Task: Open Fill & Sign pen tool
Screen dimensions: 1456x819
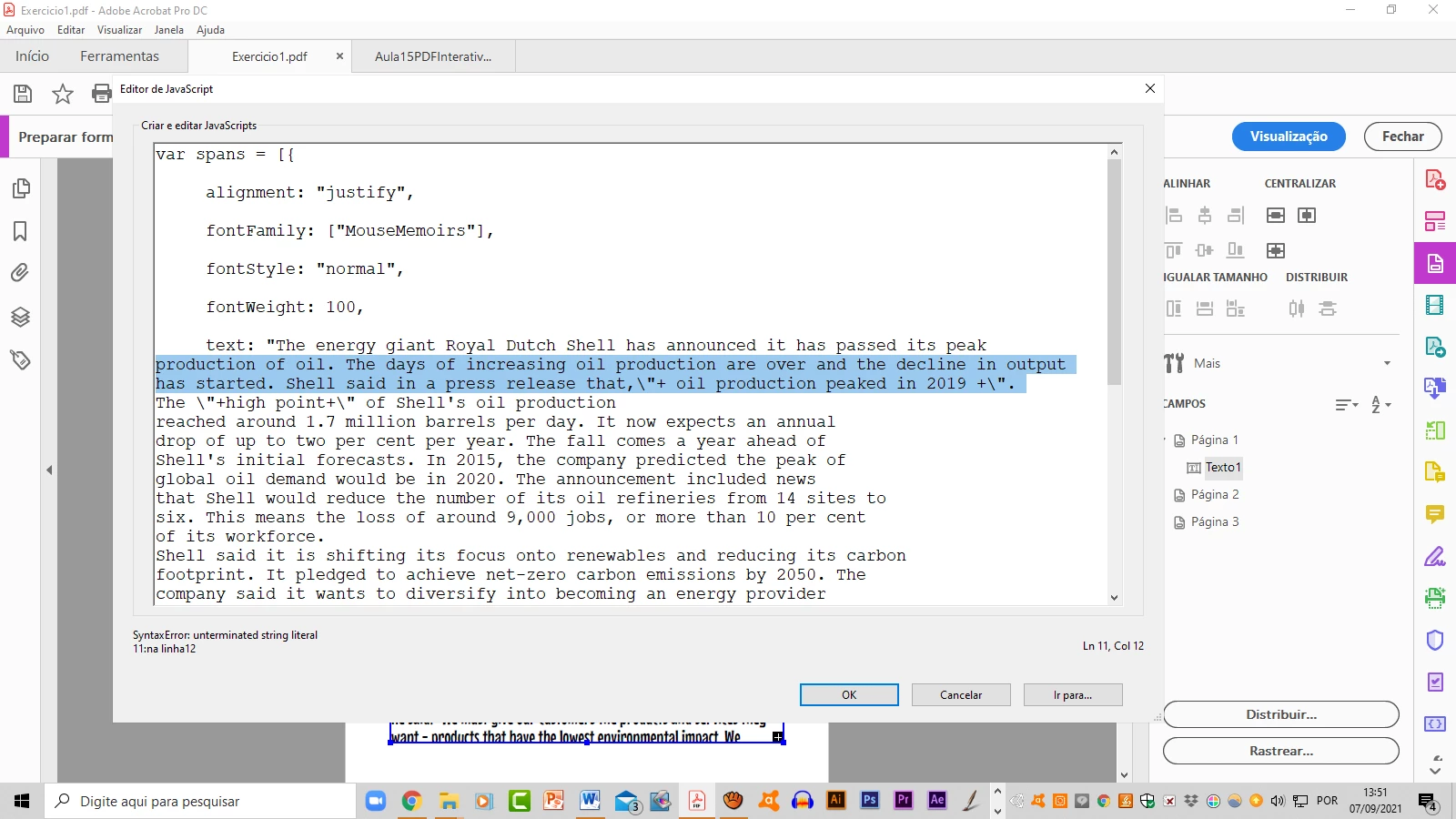Action: click(x=1435, y=556)
